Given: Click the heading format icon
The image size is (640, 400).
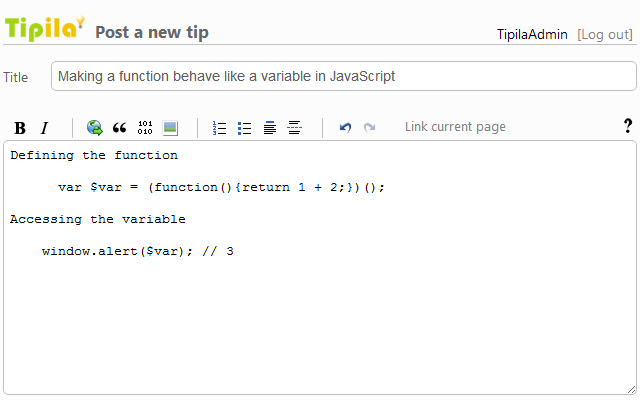Looking at the screenshot, I should click(x=270, y=128).
